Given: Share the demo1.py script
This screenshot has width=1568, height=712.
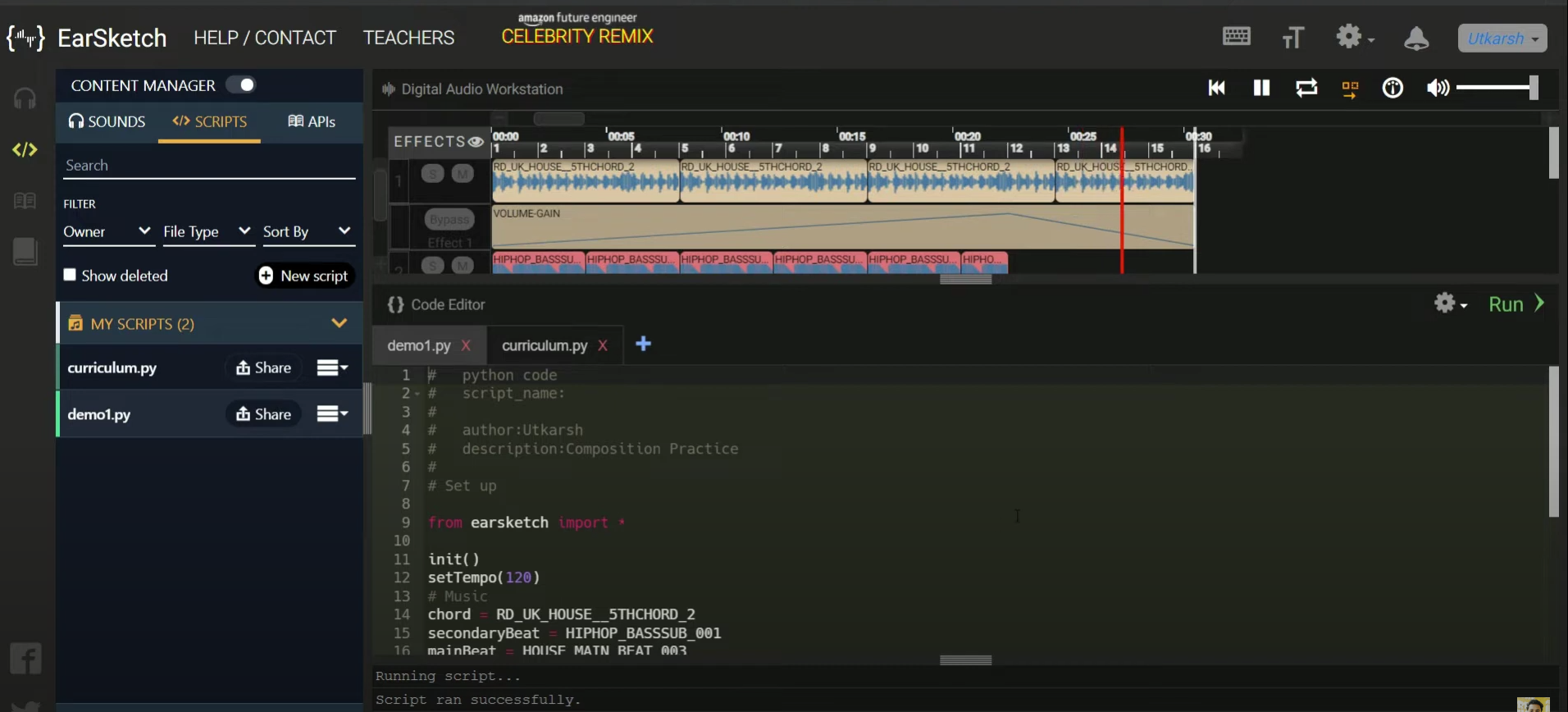Looking at the screenshot, I should 264,414.
